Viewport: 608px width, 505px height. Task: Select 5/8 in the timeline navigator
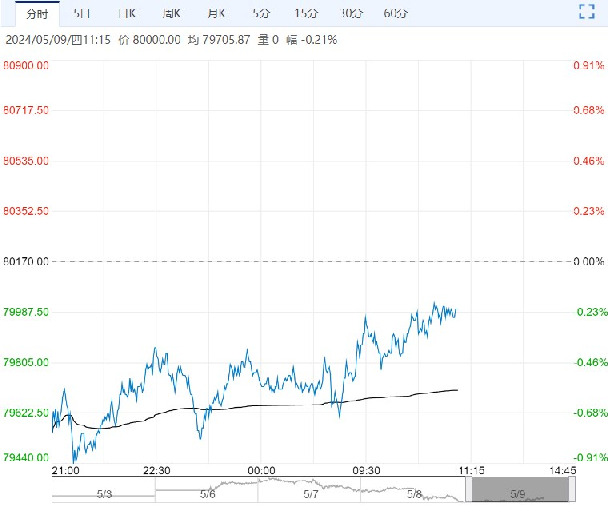coord(414,494)
